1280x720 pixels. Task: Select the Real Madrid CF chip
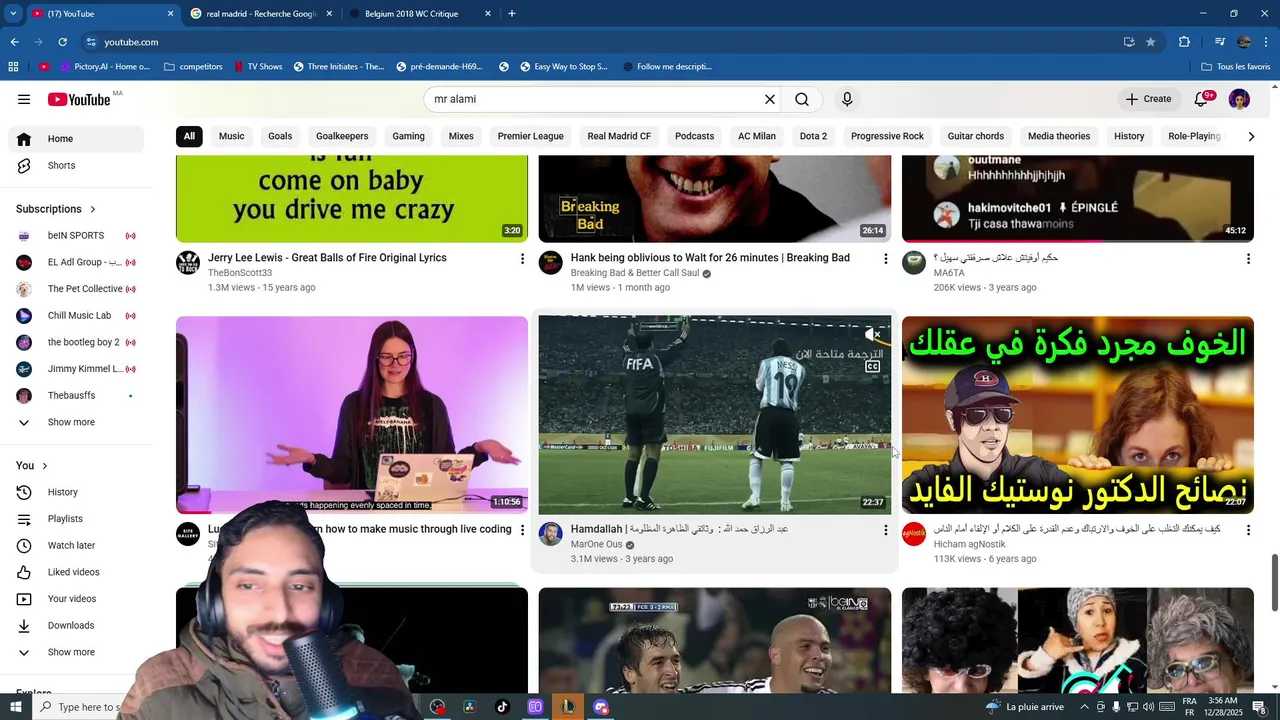[619, 136]
